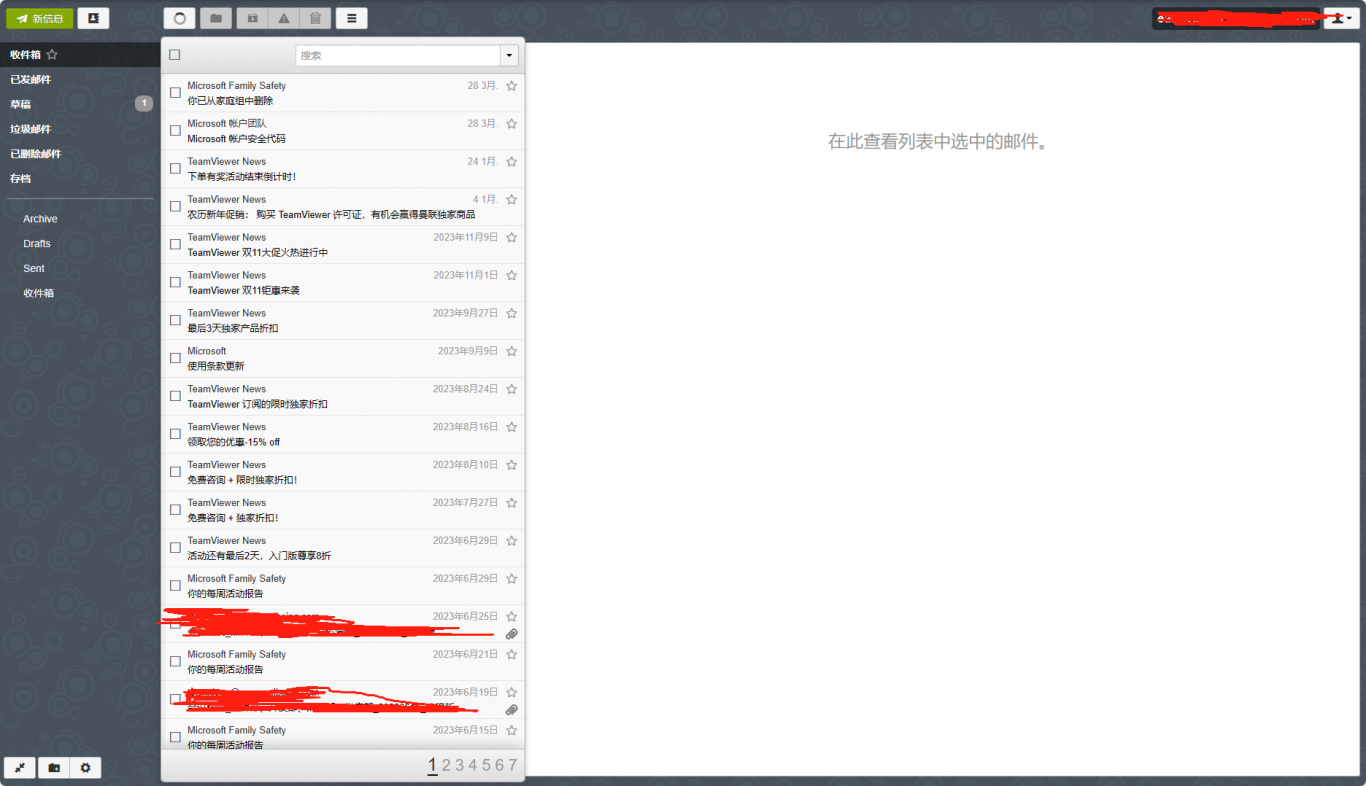
Task: Open the 已发邮件 folder
Action: (80, 80)
